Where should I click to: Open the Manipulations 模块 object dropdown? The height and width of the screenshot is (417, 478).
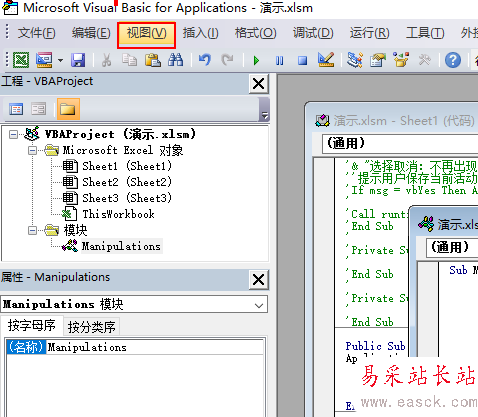[x=259, y=305]
